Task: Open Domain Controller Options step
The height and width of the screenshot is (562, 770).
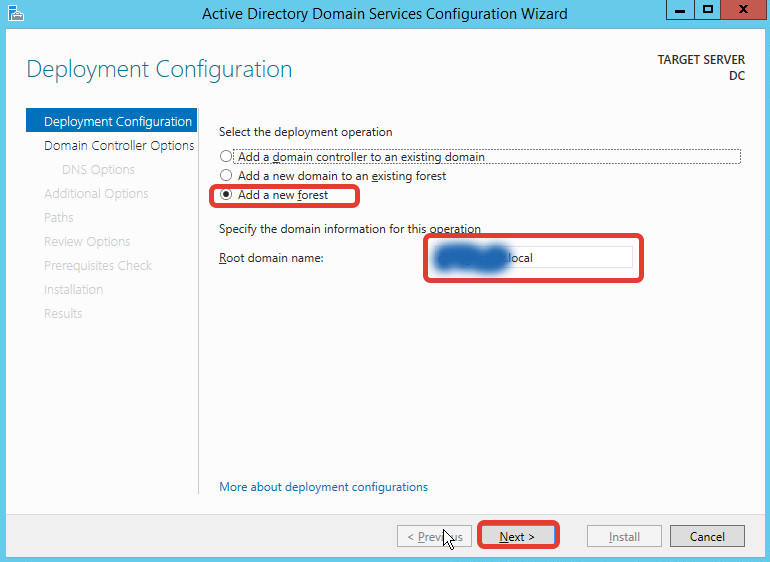Action: [119, 146]
